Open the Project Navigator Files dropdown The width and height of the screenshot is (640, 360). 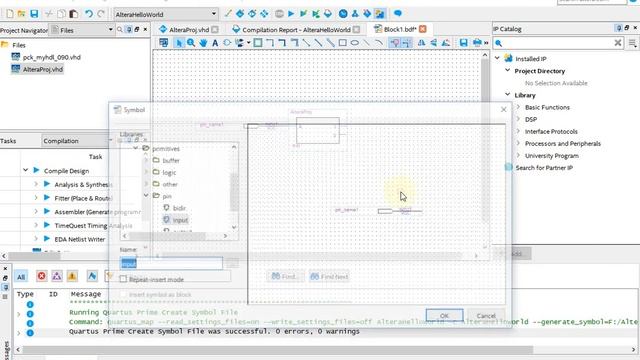pos(110,29)
